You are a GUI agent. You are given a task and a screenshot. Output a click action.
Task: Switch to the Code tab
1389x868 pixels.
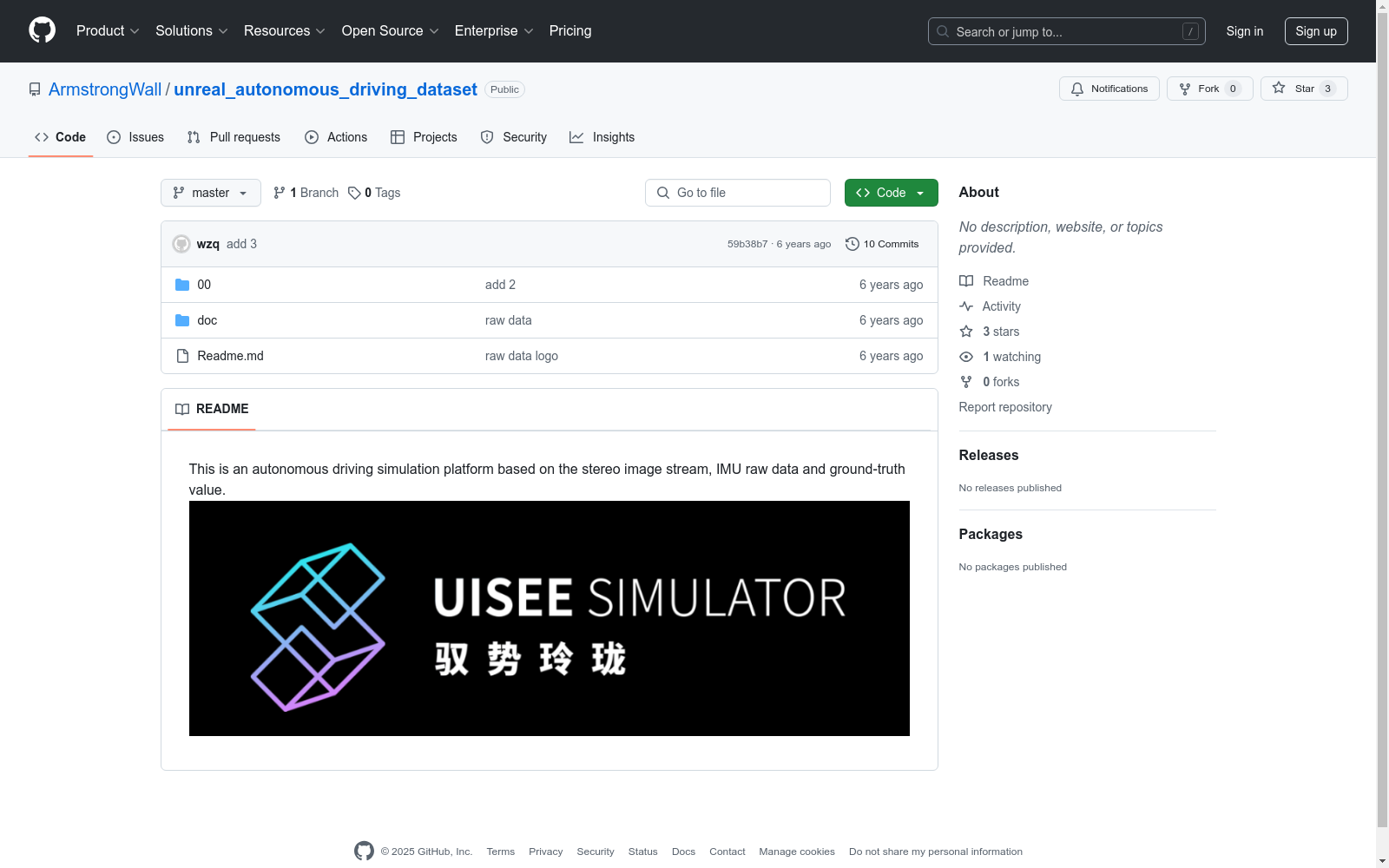(61, 137)
